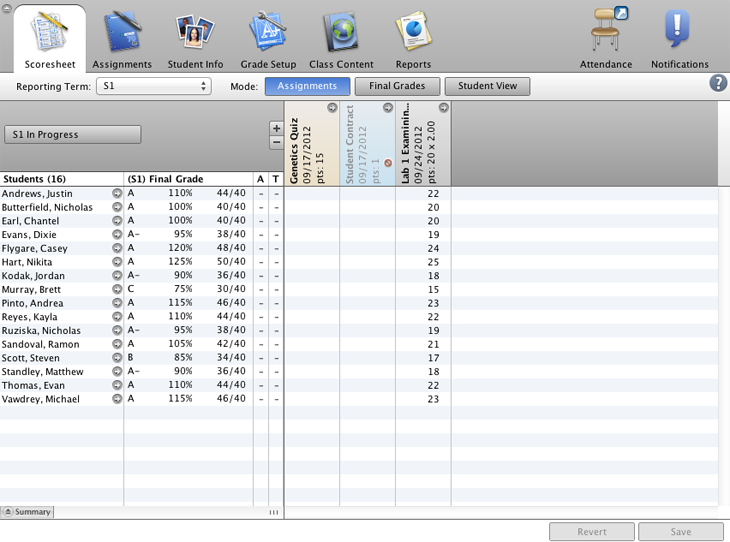The image size is (730, 542).
Task: Check Notifications in the toolbar
Action: (x=679, y=40)
